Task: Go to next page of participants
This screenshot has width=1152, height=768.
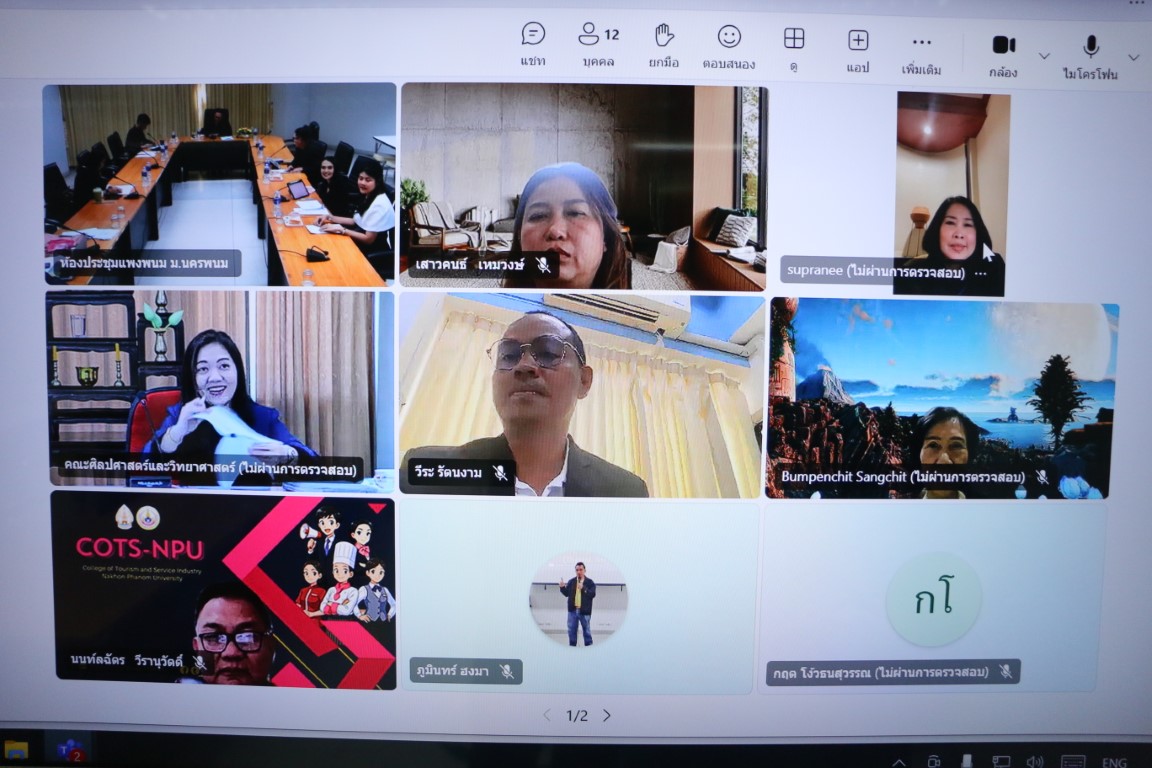Action: click(x=607, y=715)
